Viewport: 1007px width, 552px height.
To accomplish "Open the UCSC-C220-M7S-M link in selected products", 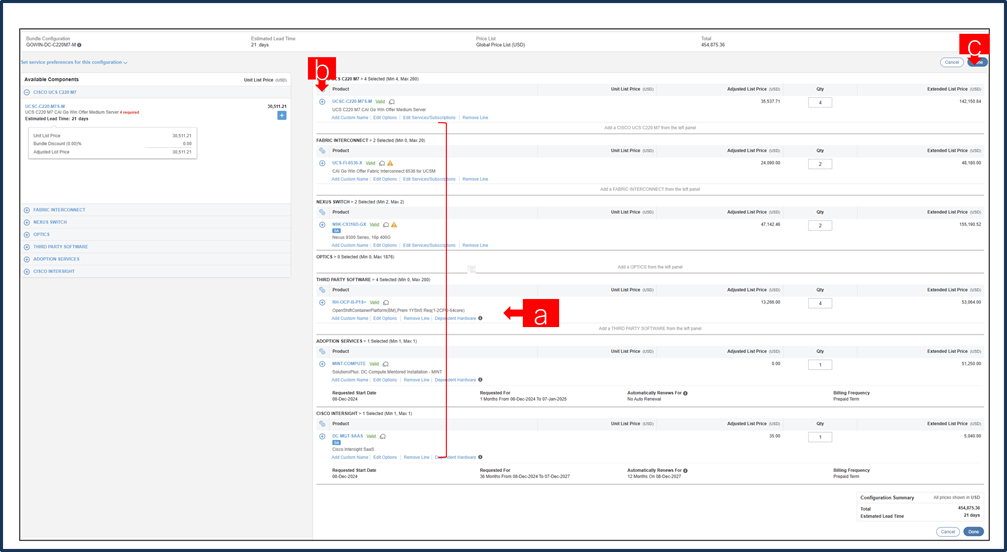I will 352,101.
